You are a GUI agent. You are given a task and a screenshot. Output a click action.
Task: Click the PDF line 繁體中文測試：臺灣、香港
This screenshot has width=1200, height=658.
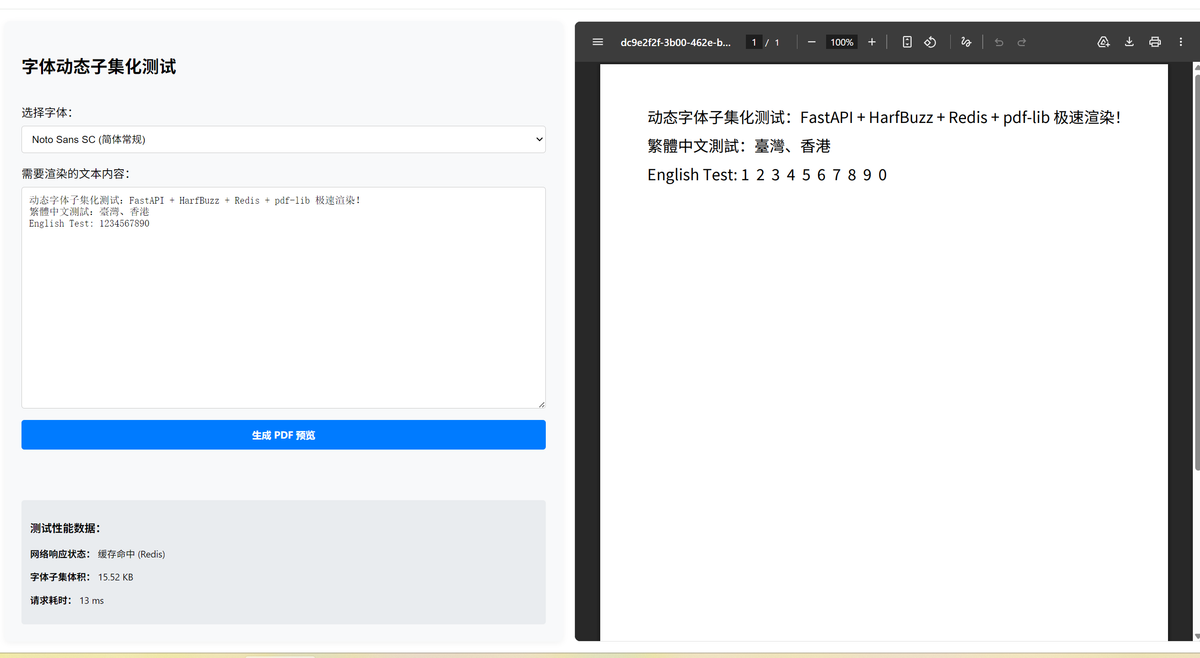739,146
